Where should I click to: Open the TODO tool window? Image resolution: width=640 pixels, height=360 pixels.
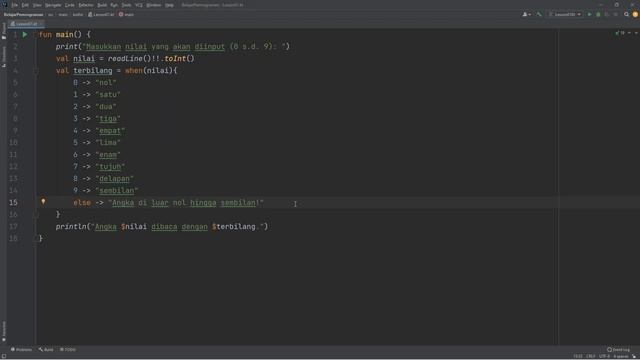(x=68, y=349)
